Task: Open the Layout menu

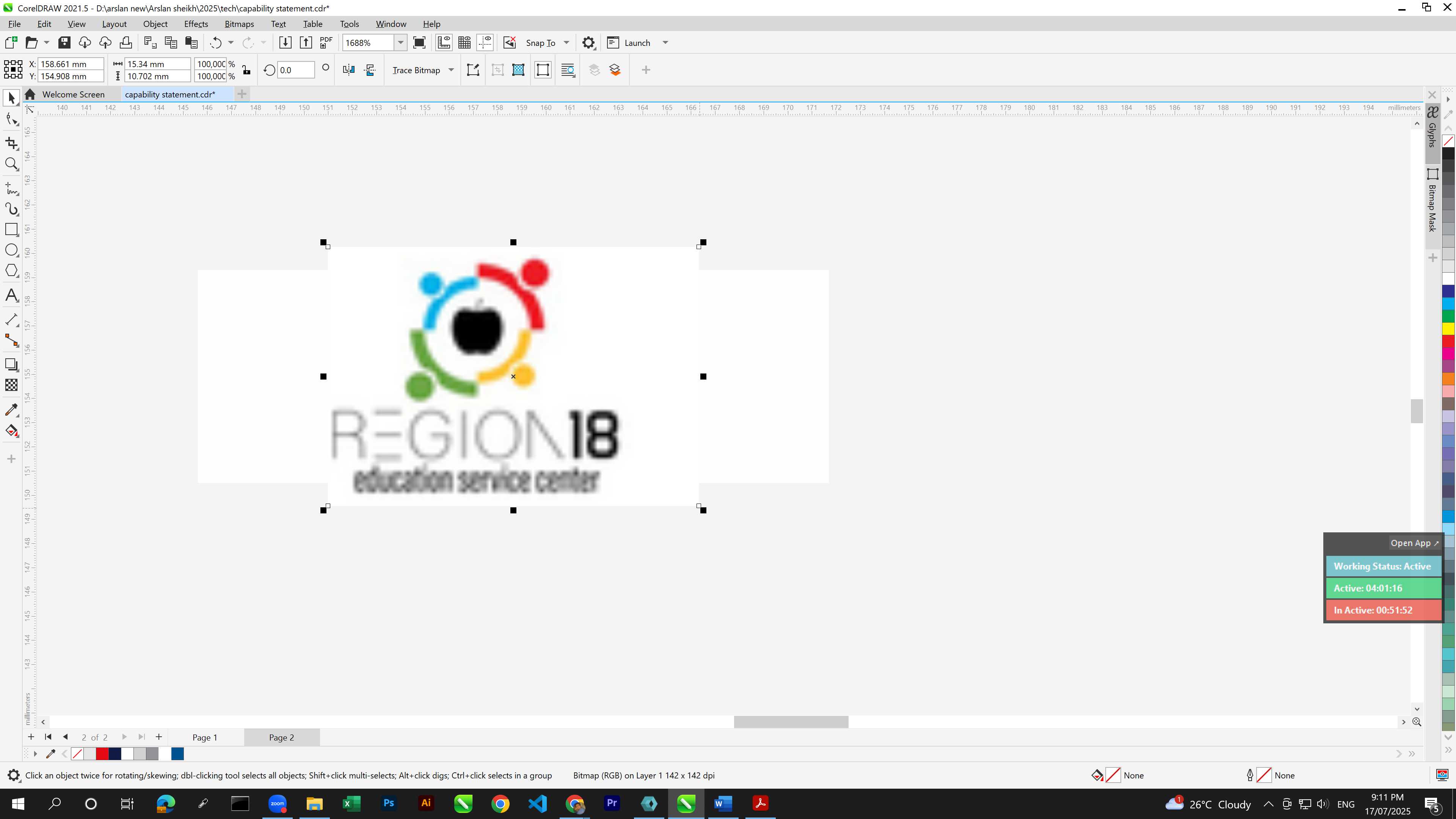Action: 114,24
